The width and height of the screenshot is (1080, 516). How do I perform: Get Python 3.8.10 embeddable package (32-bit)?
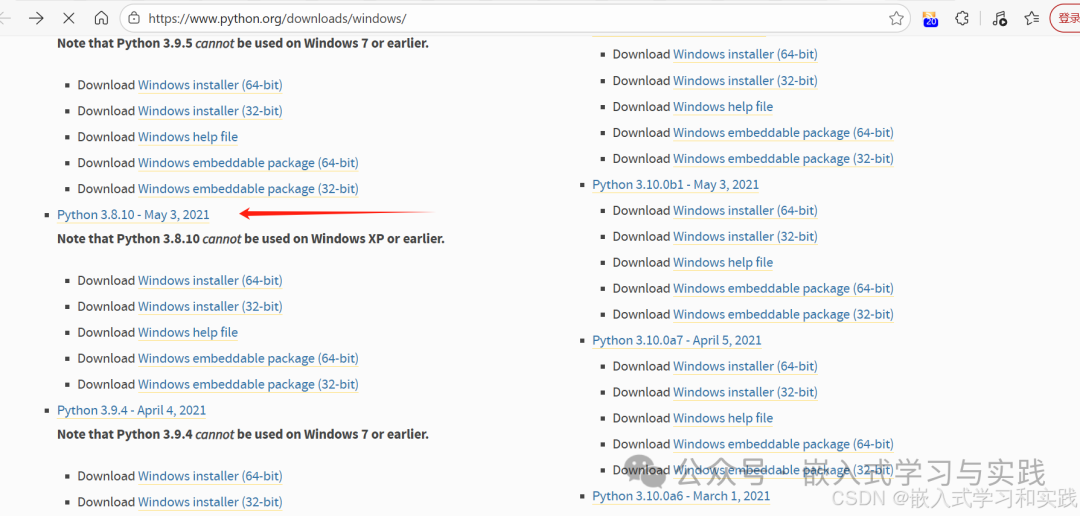(x=248, y=384)
